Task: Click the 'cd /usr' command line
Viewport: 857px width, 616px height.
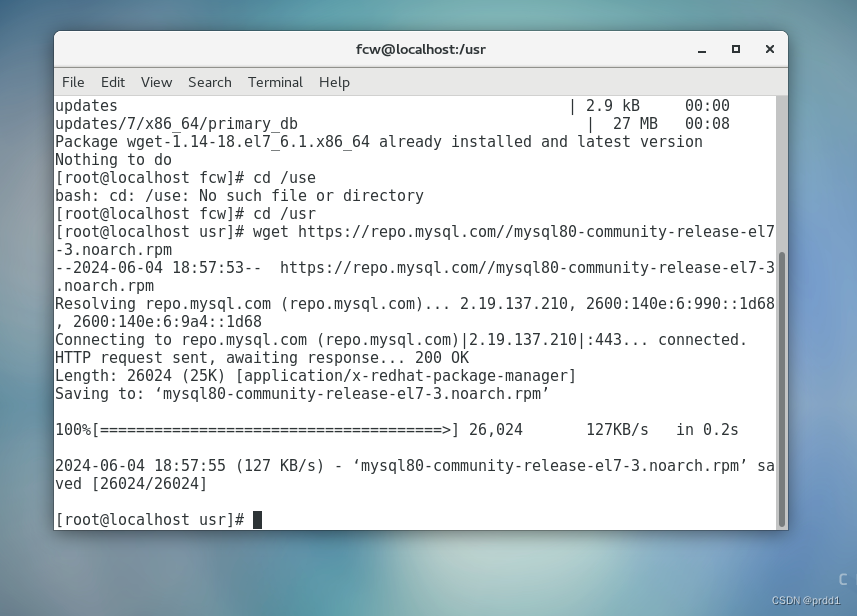Action: point(185,214)
